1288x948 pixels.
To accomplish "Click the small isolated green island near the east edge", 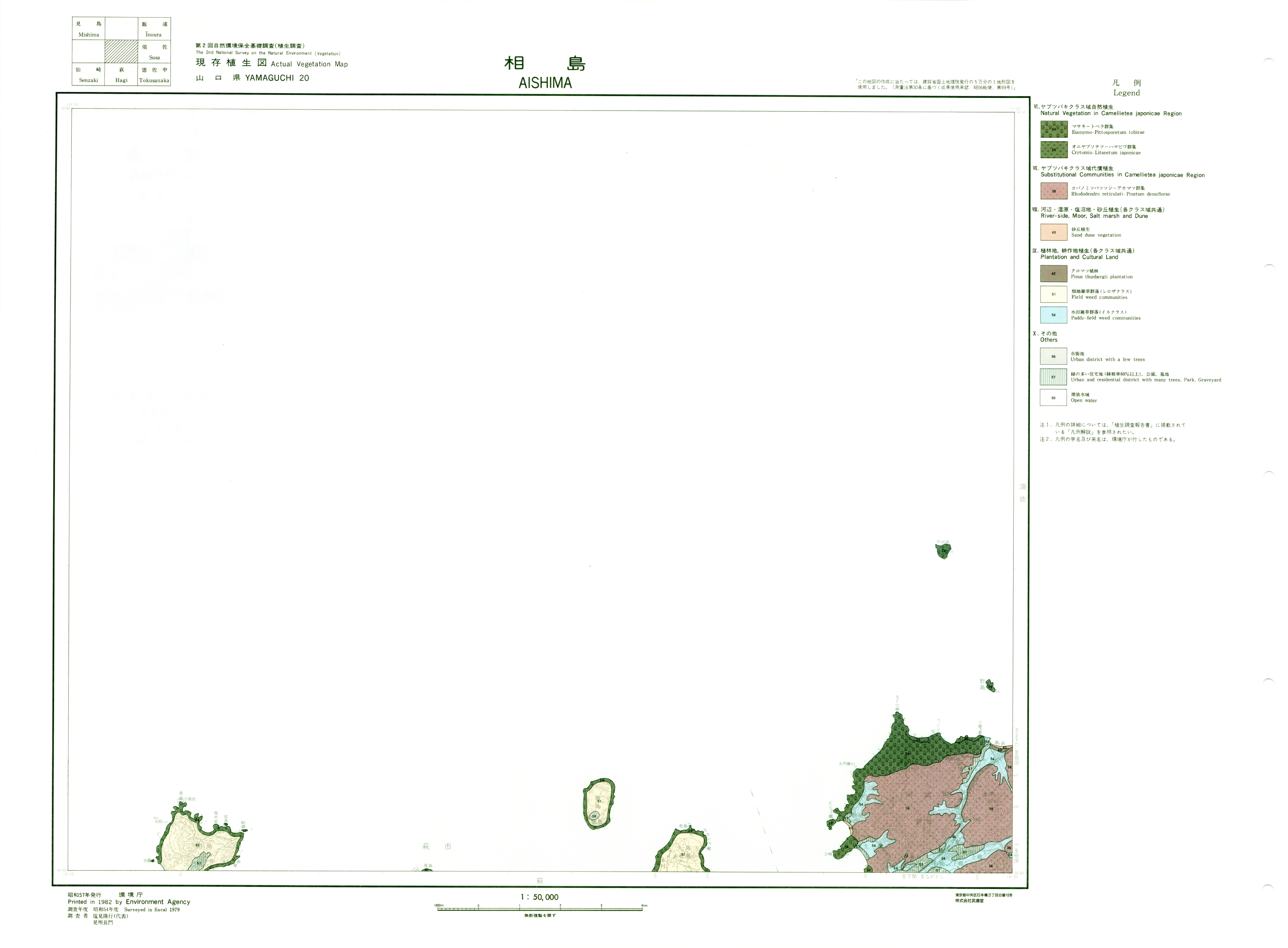I will [x=943, y=551].
